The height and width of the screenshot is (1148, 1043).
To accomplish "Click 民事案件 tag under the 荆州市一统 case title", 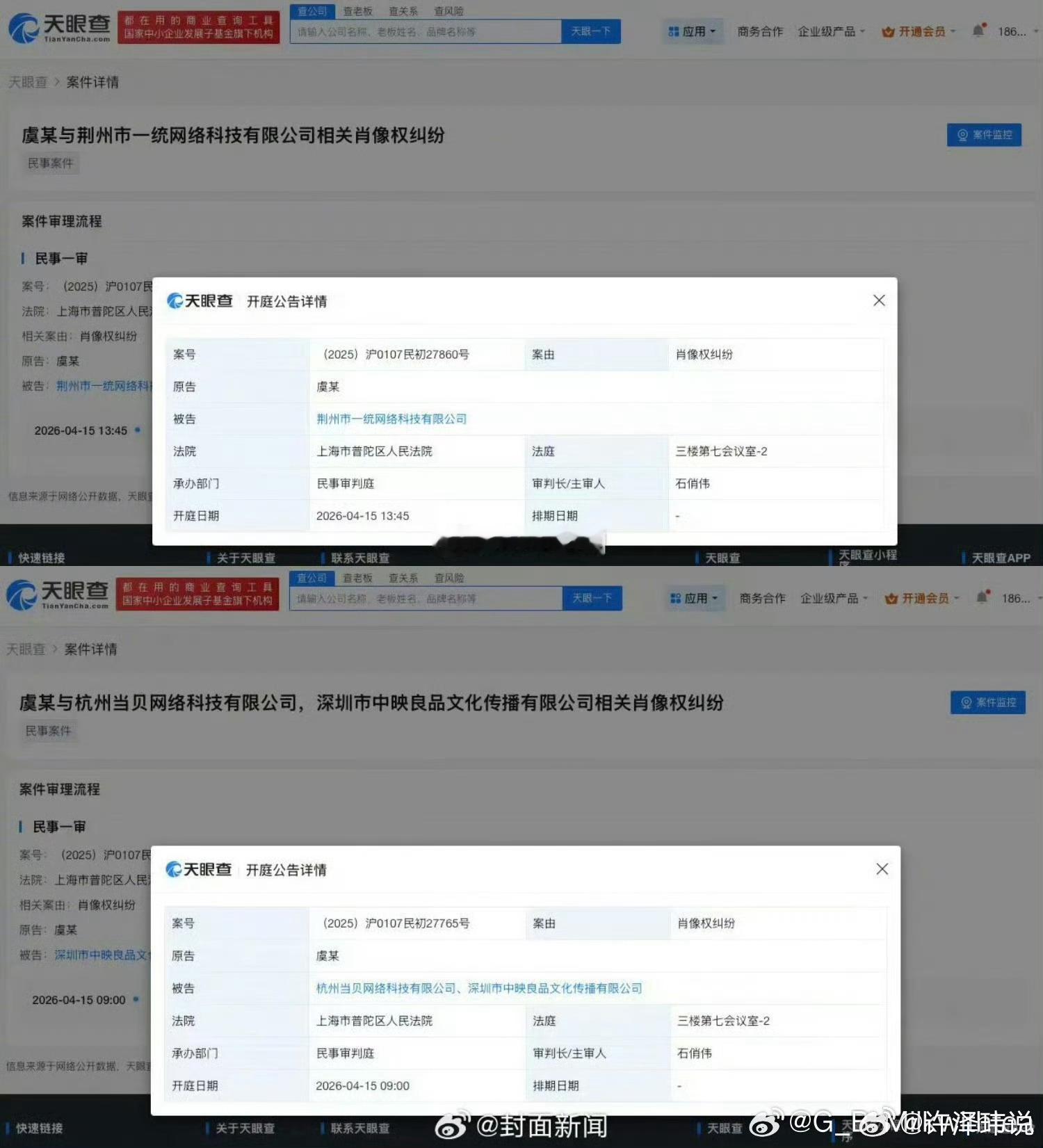I will point(50,163).
